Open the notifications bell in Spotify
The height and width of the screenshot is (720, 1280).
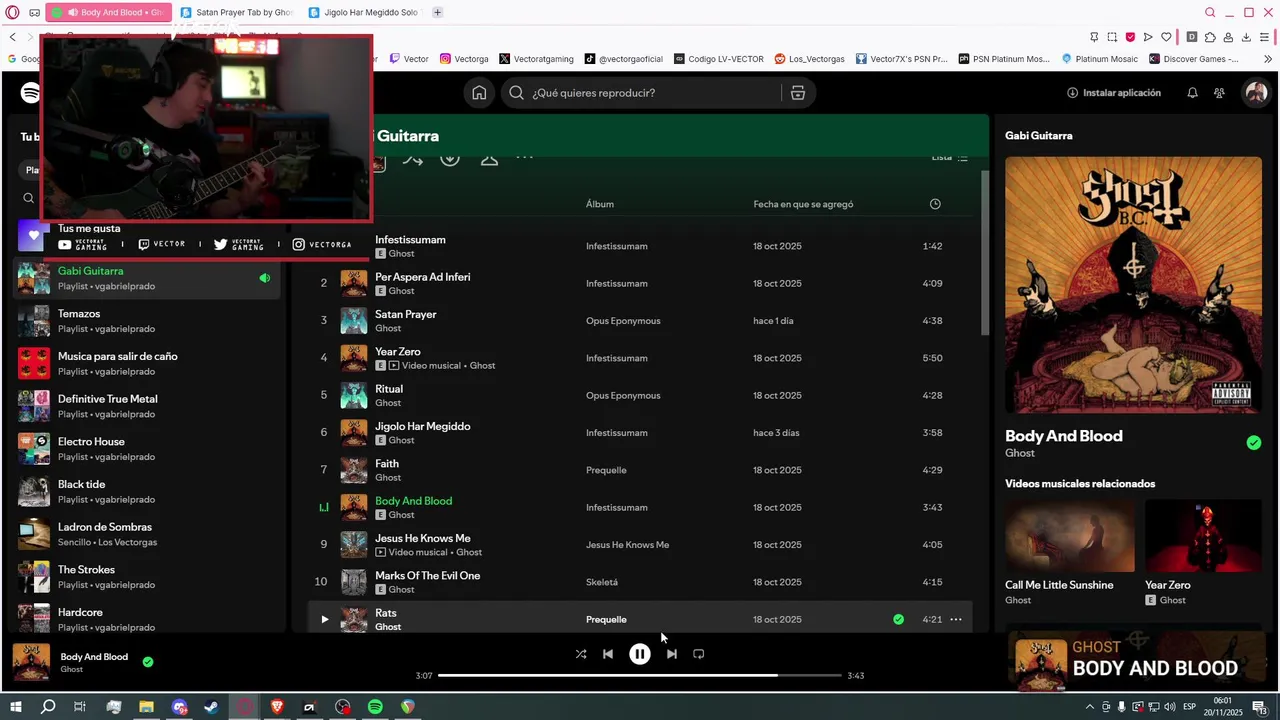coord(1192,93)
